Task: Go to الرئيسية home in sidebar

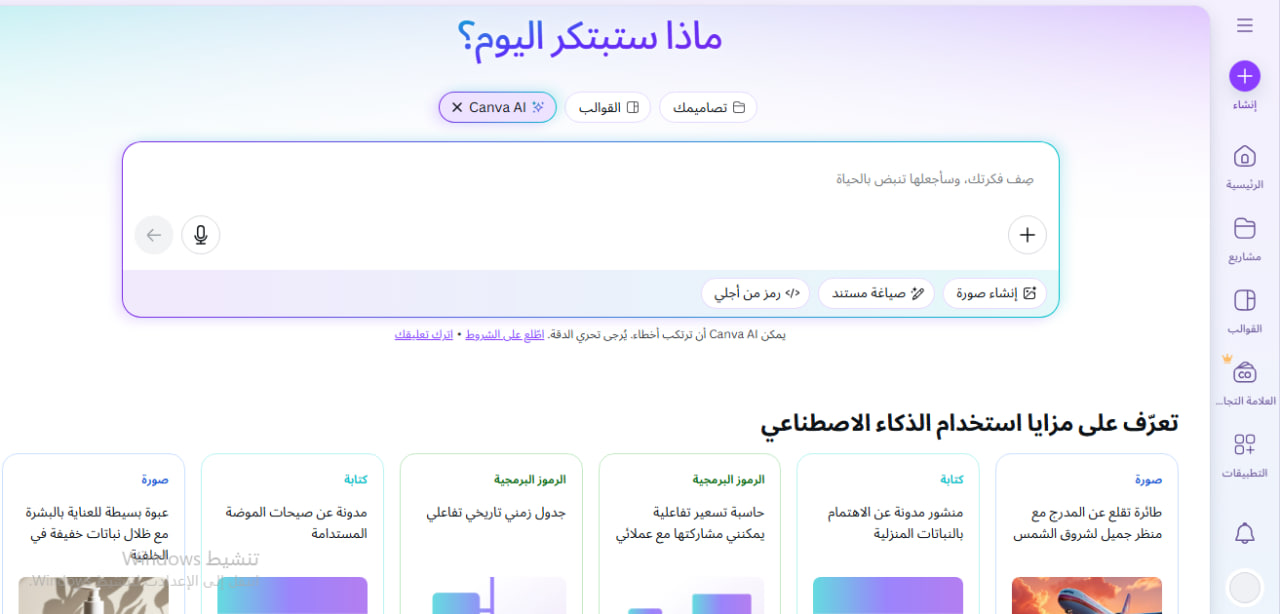Action: pyautogui.click(x=1244, y=166)
